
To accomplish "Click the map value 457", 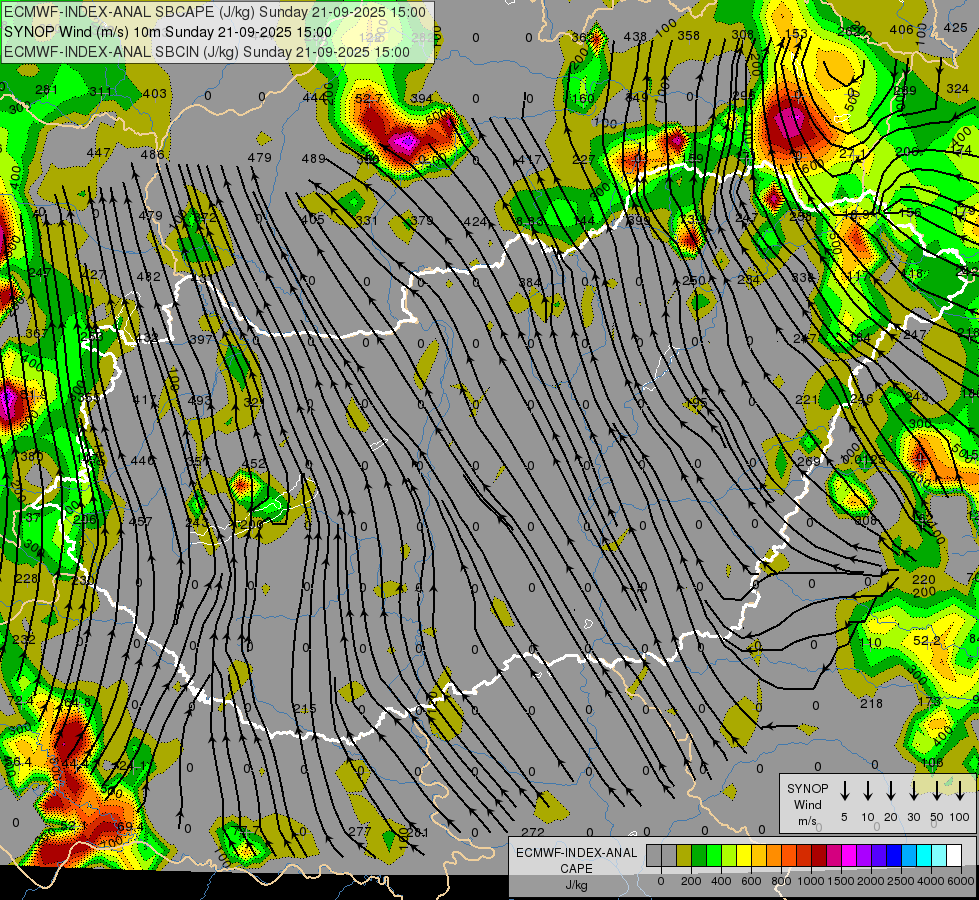I will click(x=140, y=521).
